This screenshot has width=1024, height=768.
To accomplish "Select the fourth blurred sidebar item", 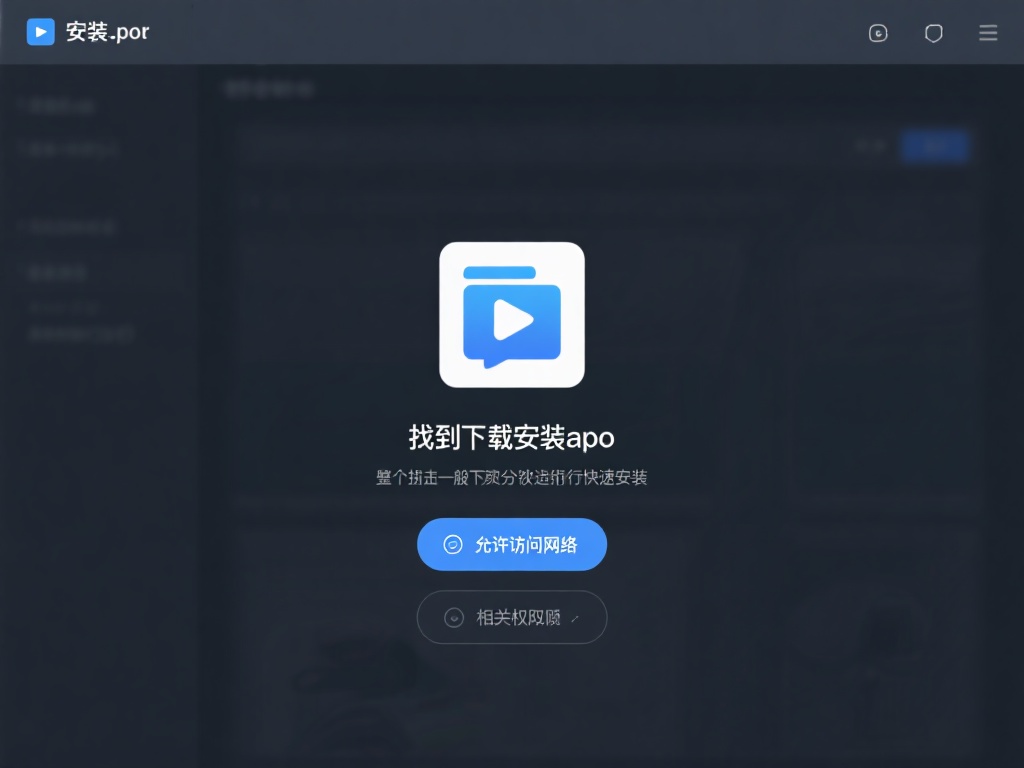I will pyautogui.click(x=58, y=272).
